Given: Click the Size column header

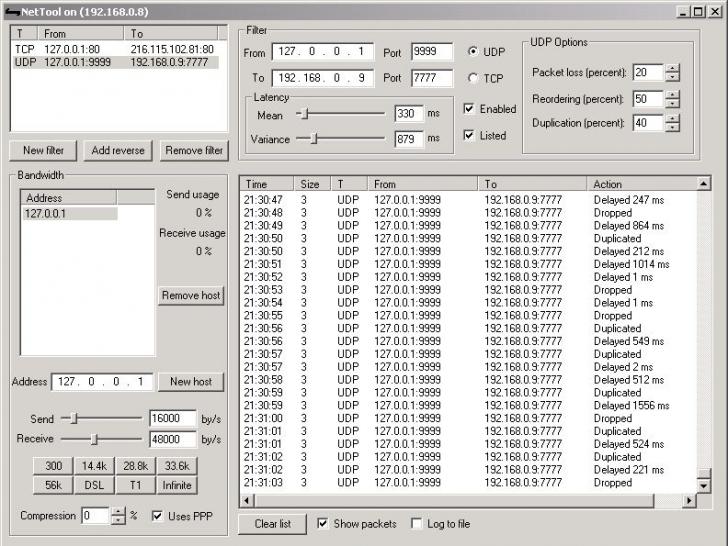Looking at the screenshot, I should tap(312, 184).
